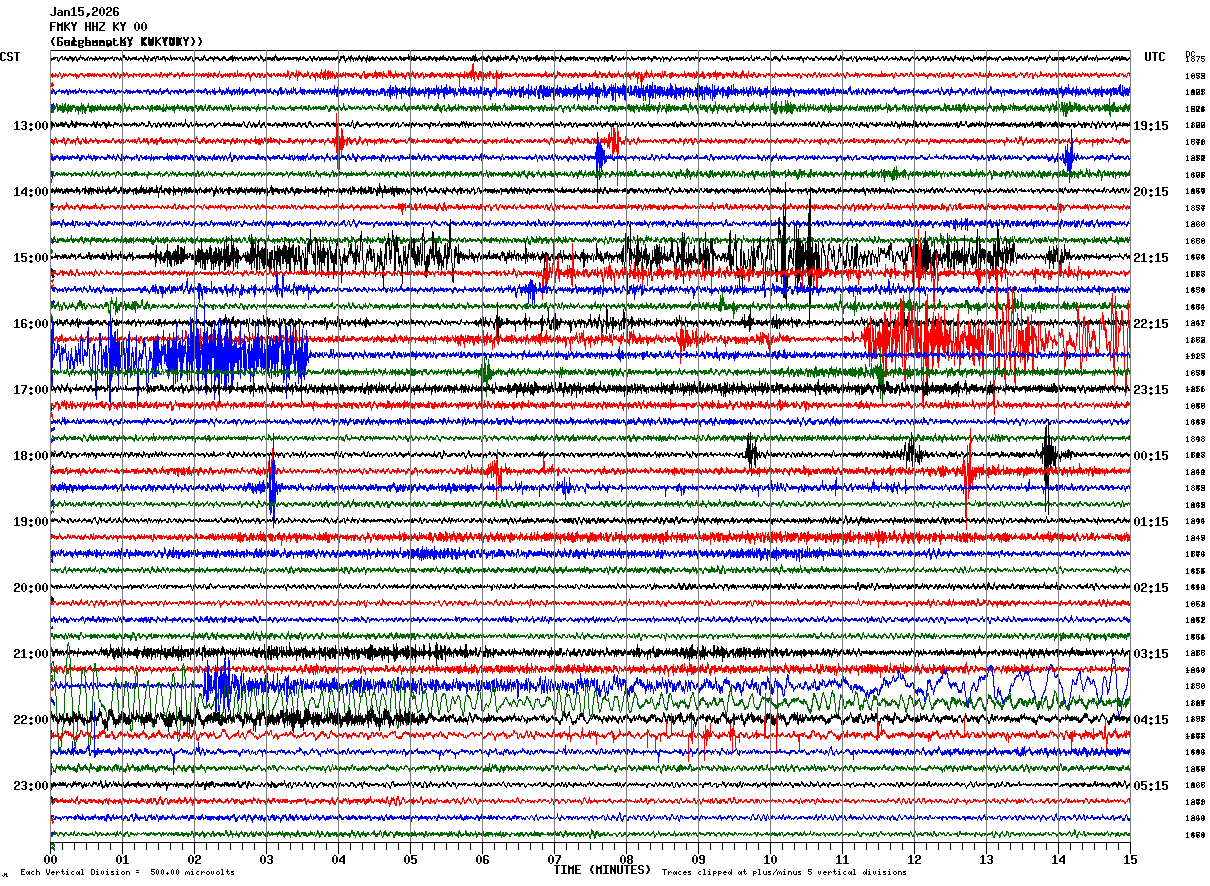Click the 04:15 UTC time label
Image resolution: width=1210 pixels, height=886 pixels.
(x=1151, y=720)
